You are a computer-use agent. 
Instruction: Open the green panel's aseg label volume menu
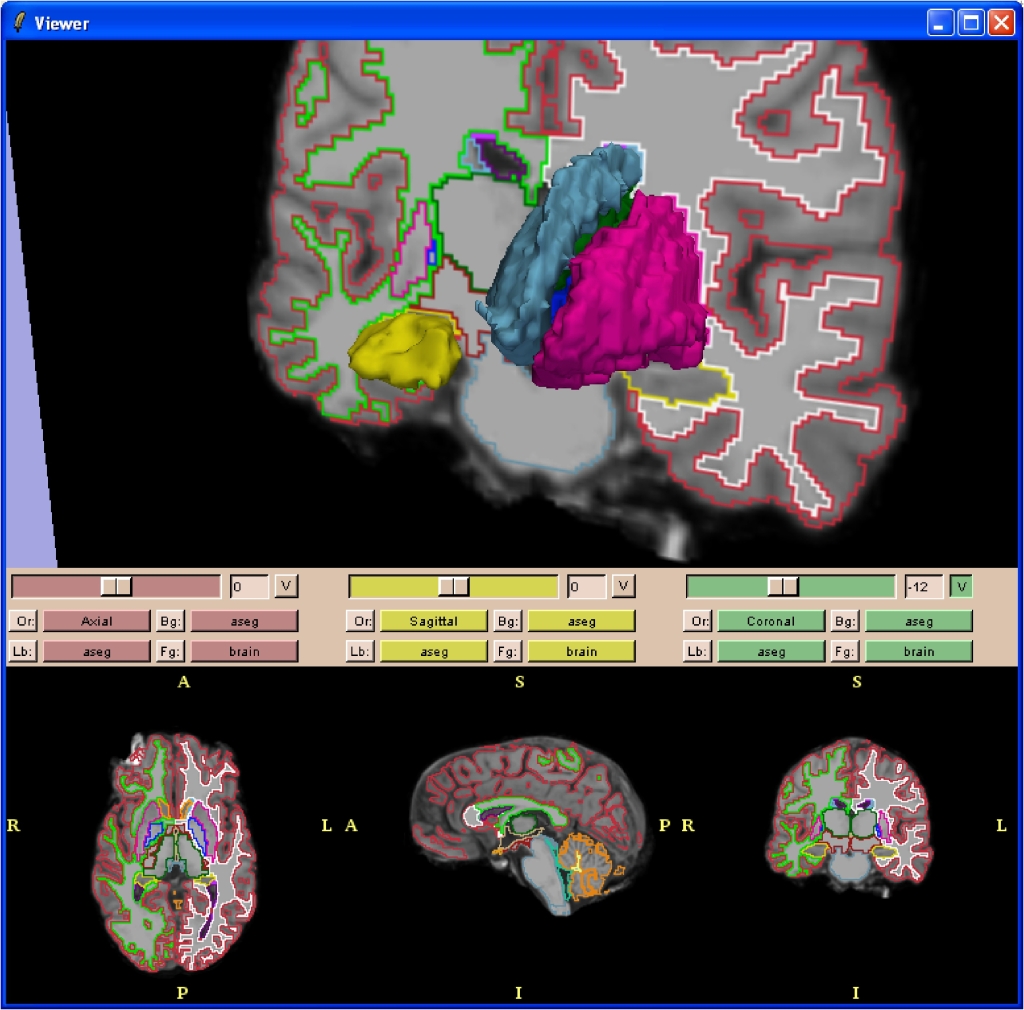coord(770,652)
